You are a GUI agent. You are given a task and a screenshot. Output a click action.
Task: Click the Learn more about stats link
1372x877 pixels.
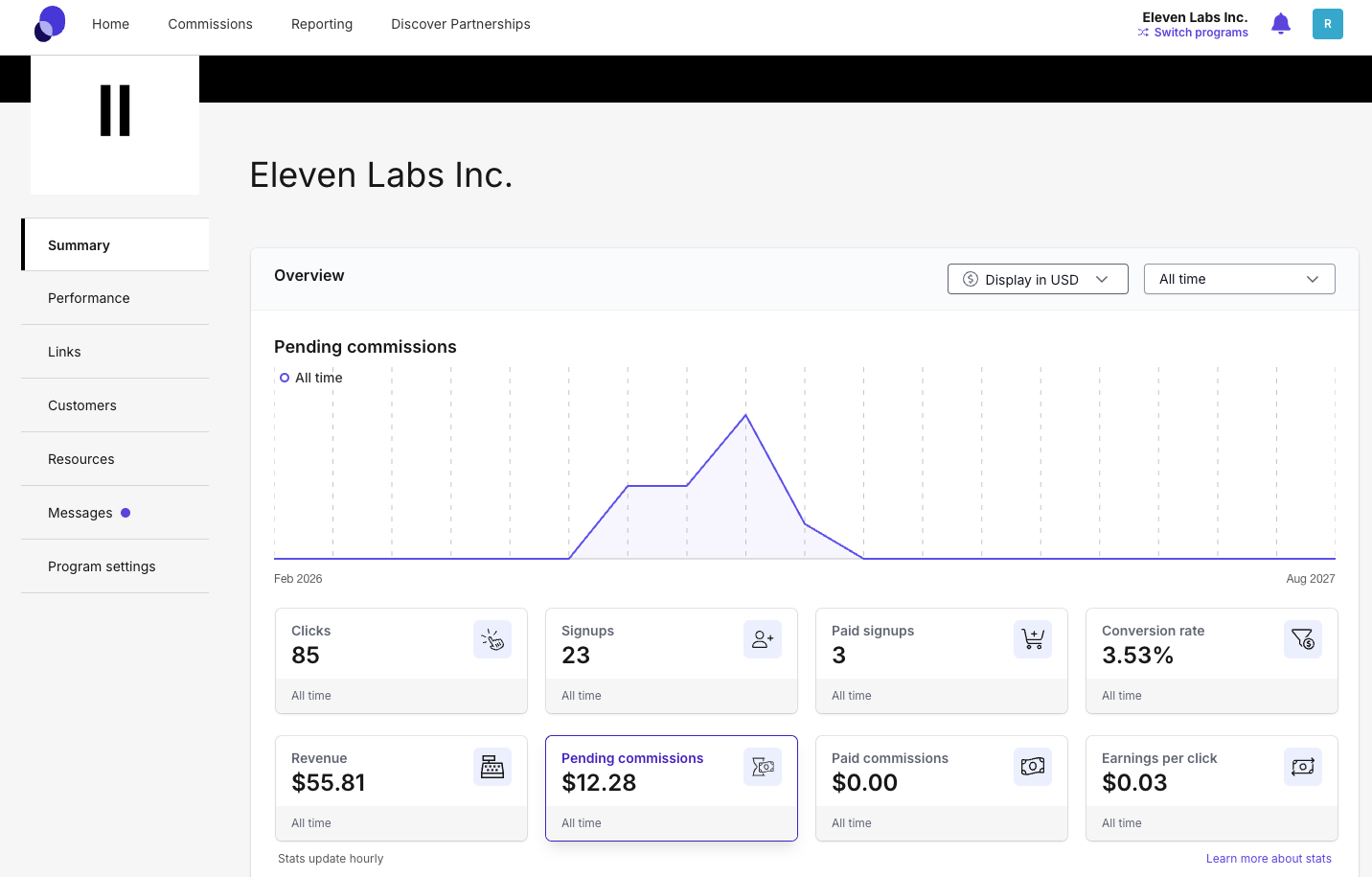pyautogui.click(x=1269, y=859)
